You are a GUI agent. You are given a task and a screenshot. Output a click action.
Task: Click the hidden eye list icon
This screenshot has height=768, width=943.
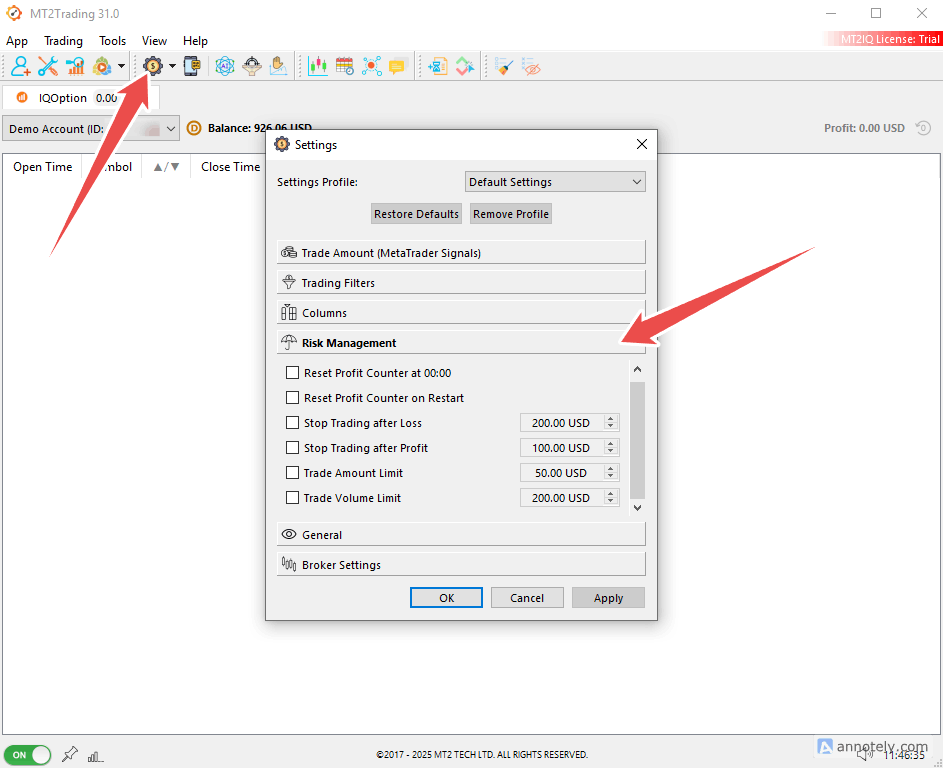(x=531, y=66)
